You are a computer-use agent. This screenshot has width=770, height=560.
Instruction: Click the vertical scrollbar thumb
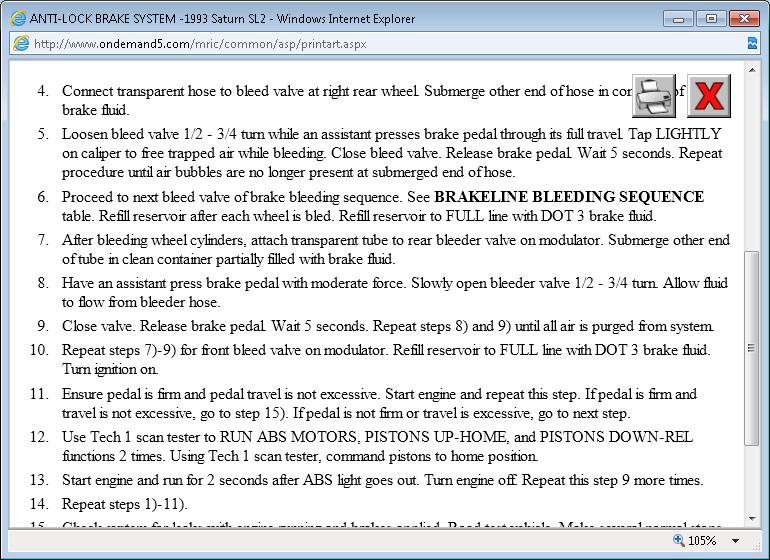coord(752,348)
